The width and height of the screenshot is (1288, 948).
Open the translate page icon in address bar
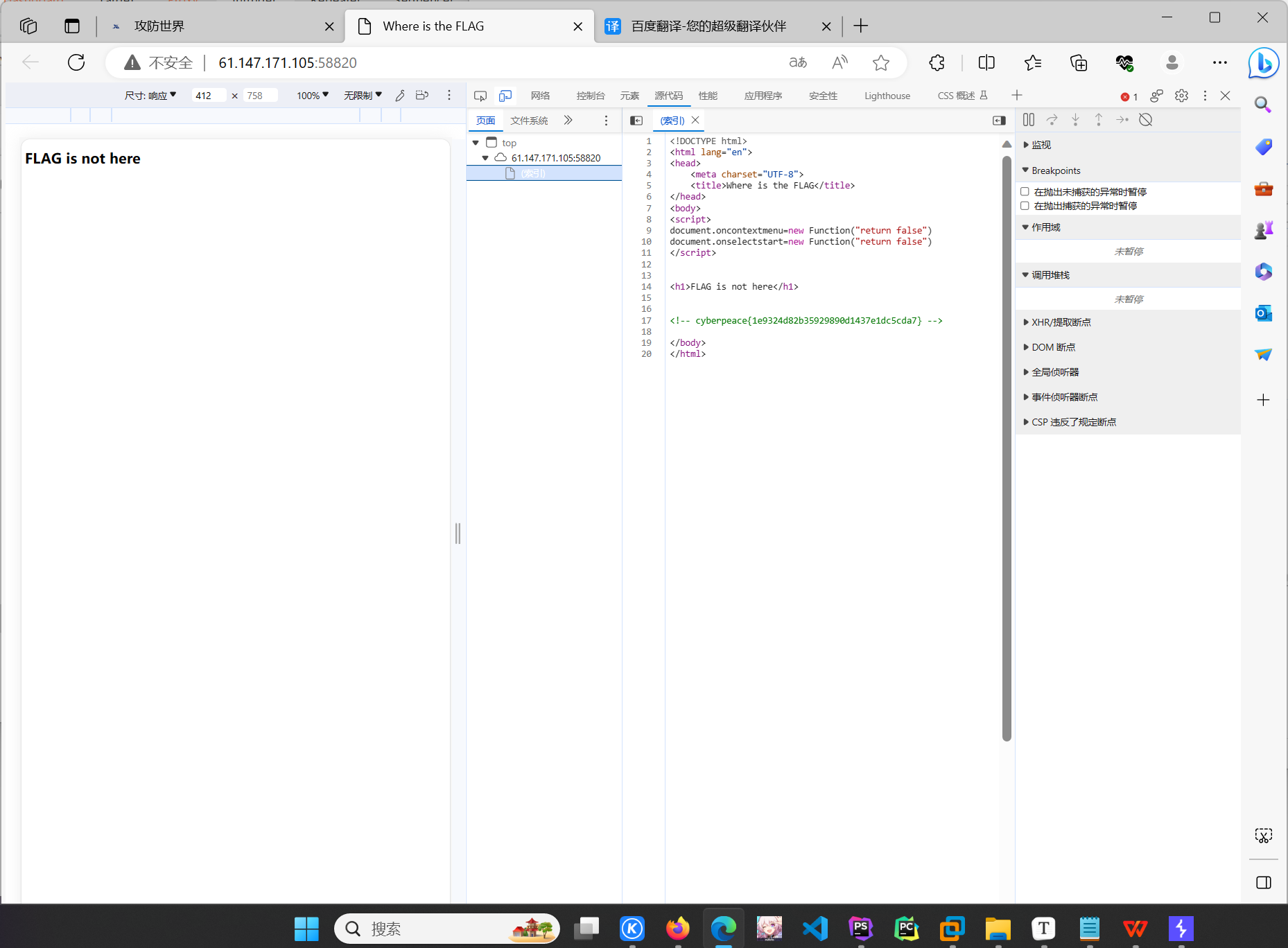tap(798, 62)
